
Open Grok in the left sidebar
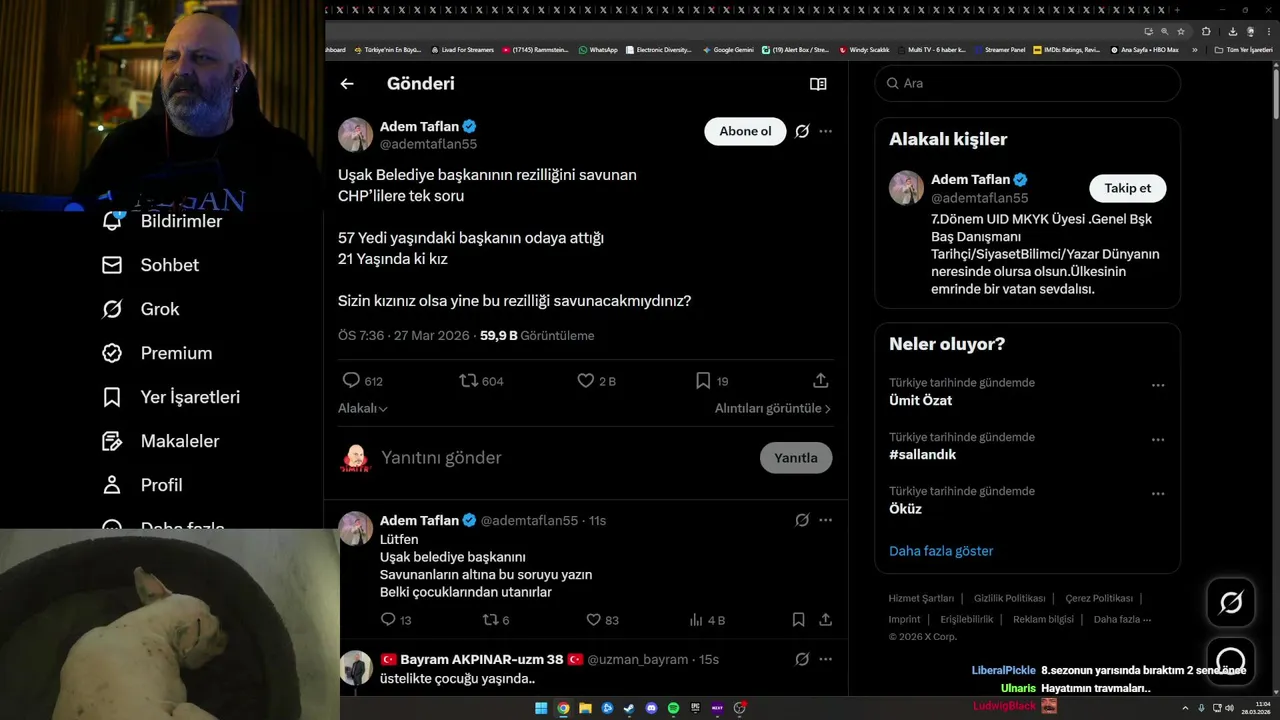pyautogui.click(x=141, y=309)
